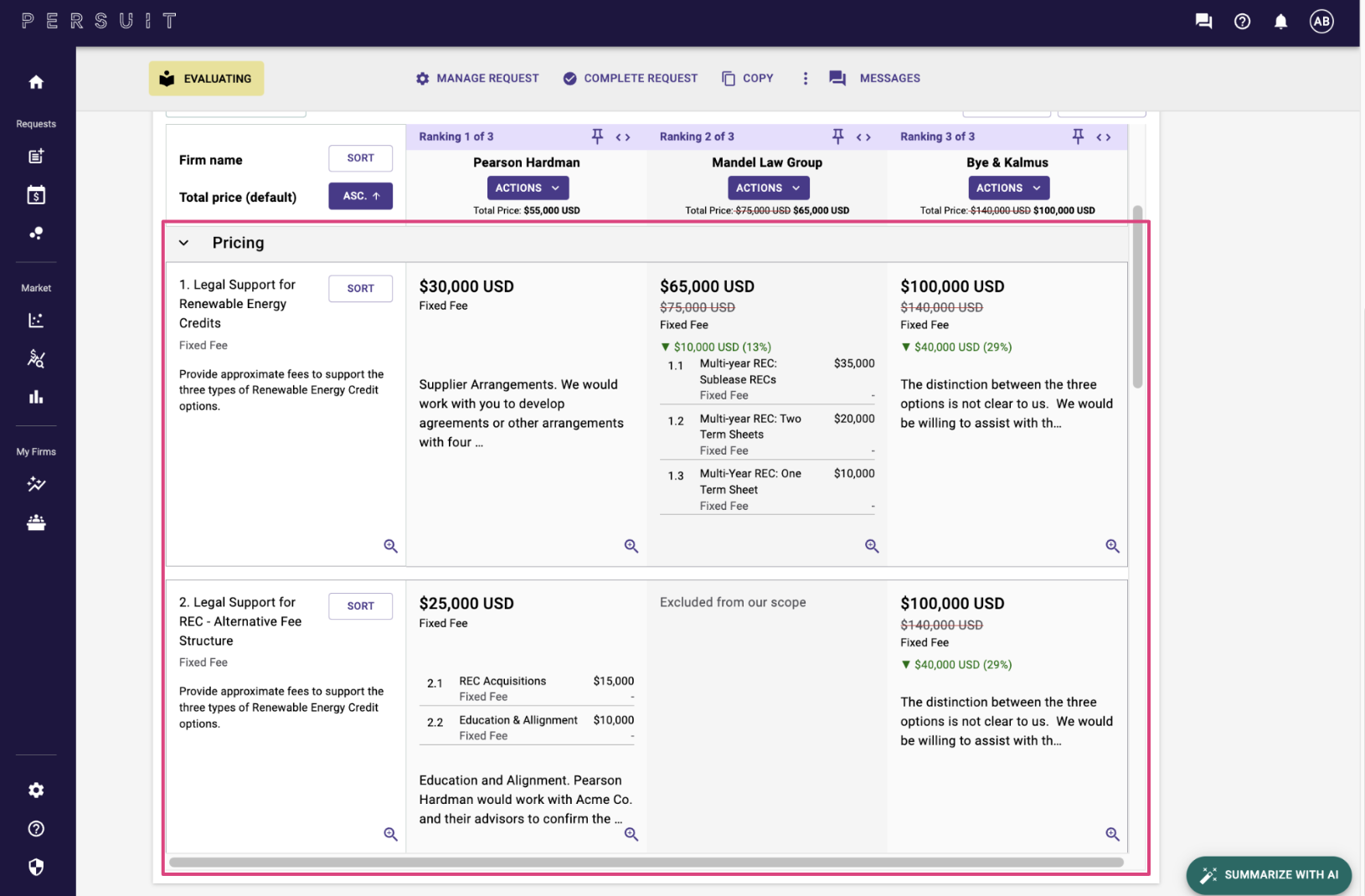
Task: Open the bar chart icon under Market
Action: (36, 397)
